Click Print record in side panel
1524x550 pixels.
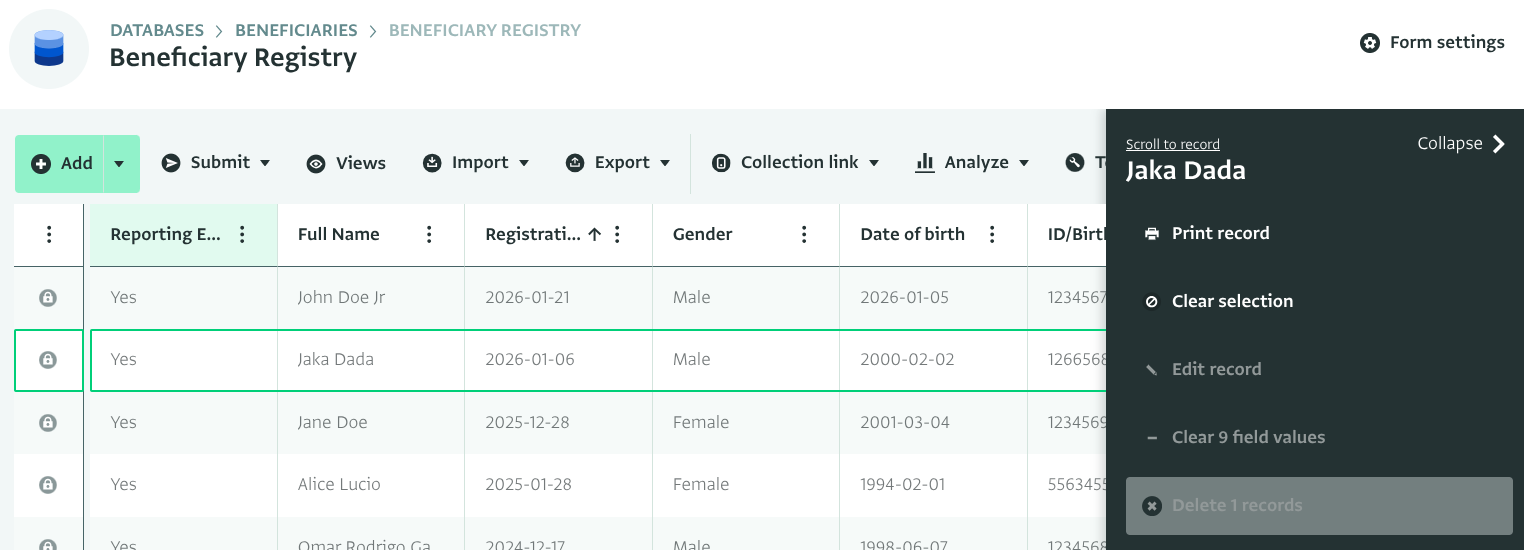pos(1219,234)
